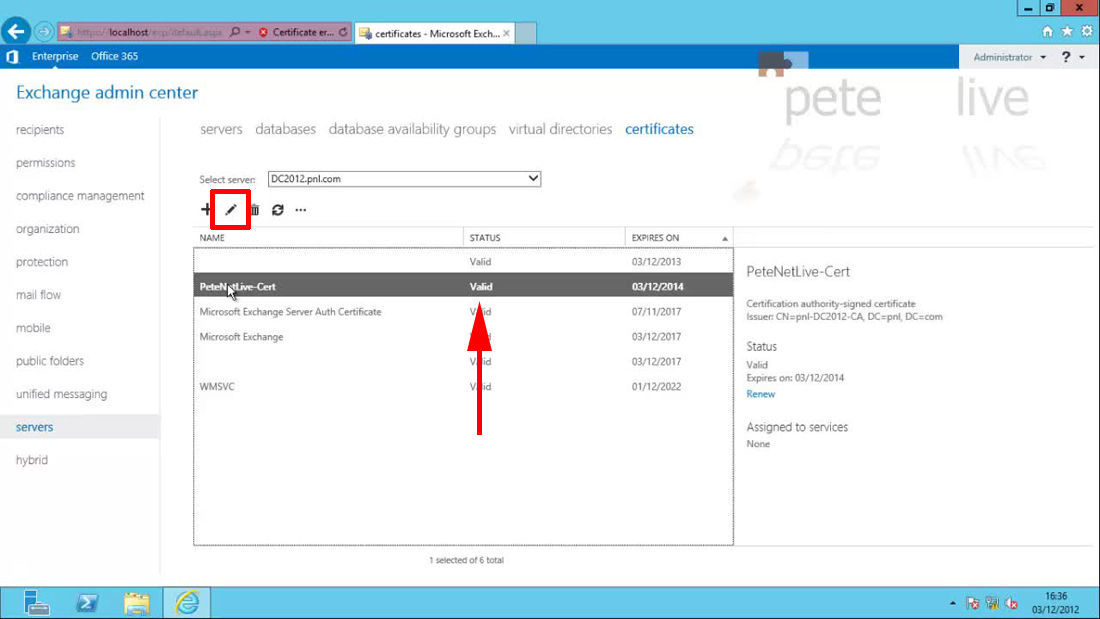Select the Microsoft Exchange certificate row
Screen dimensions: 1100x619
coord(463,337)
